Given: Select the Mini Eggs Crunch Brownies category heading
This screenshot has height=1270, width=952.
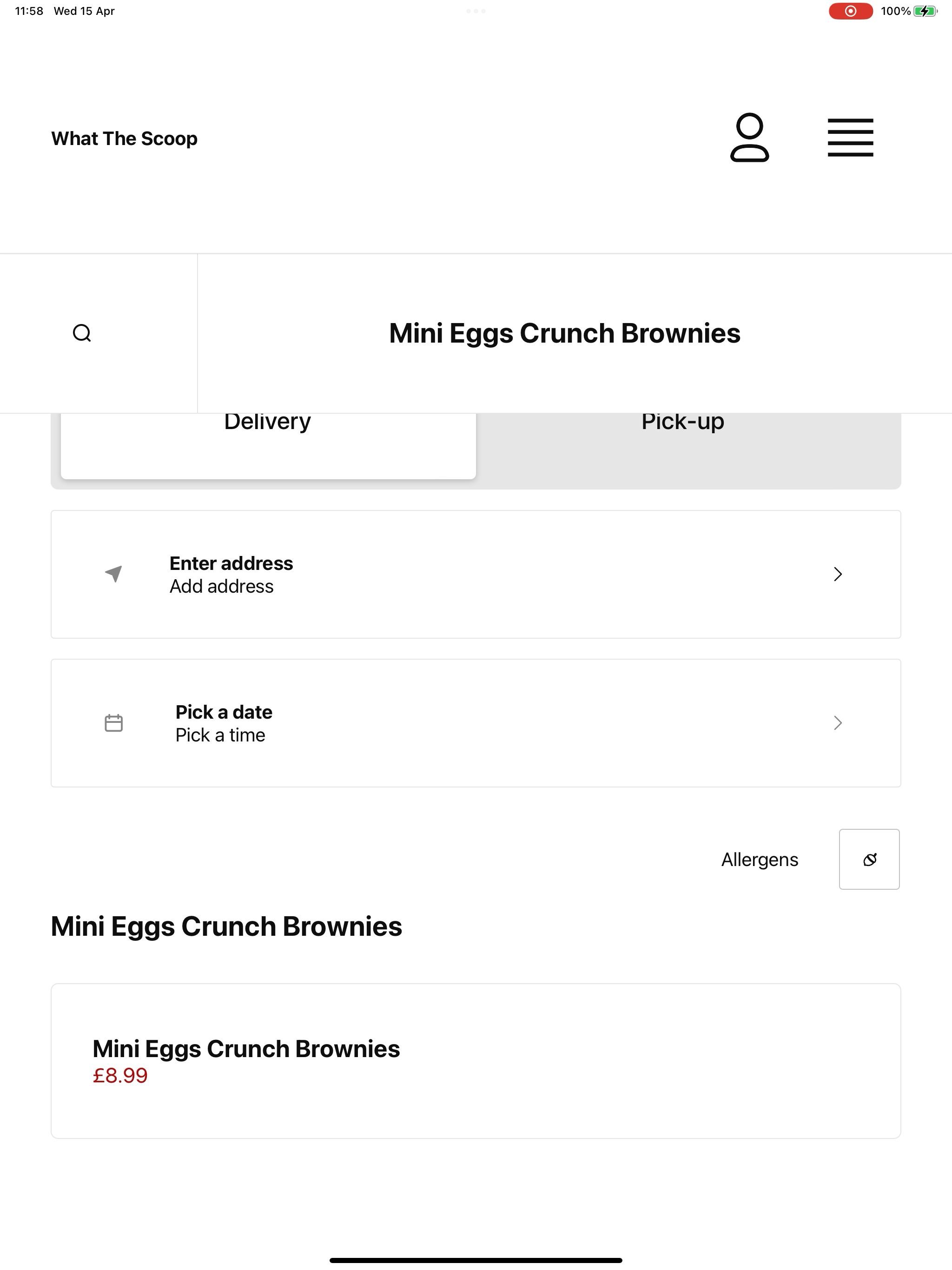Looking at the screenshot, I should [x=564, y=333].
